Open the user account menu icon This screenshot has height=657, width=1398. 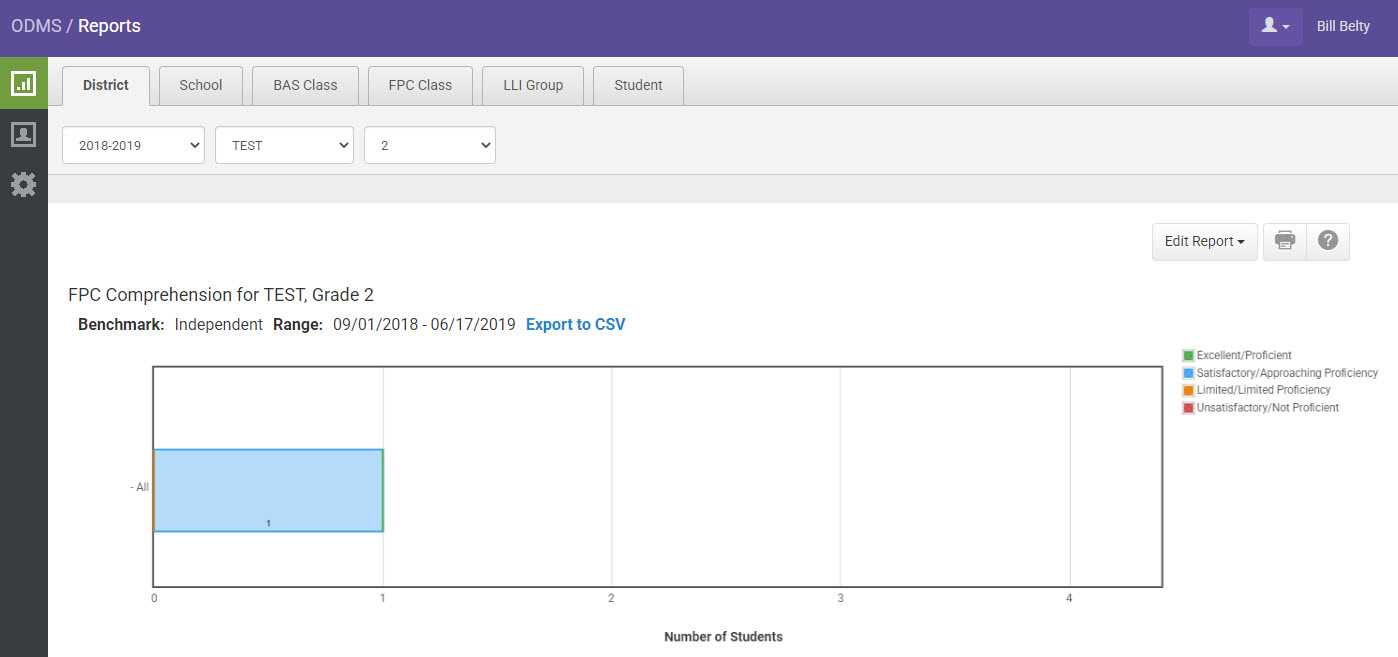1275,27
